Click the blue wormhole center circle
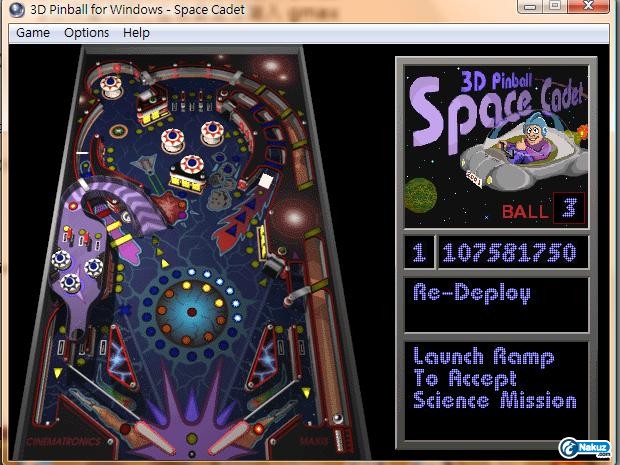 pos(192,312)
